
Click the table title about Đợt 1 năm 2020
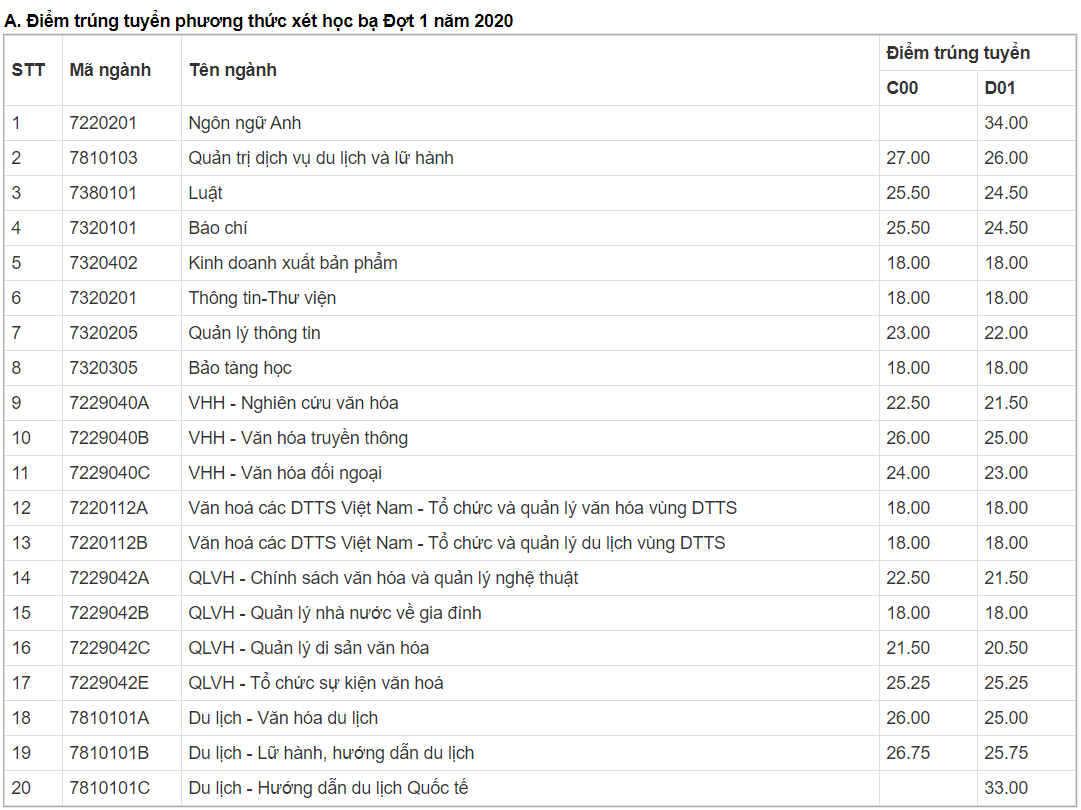(259, 21)
